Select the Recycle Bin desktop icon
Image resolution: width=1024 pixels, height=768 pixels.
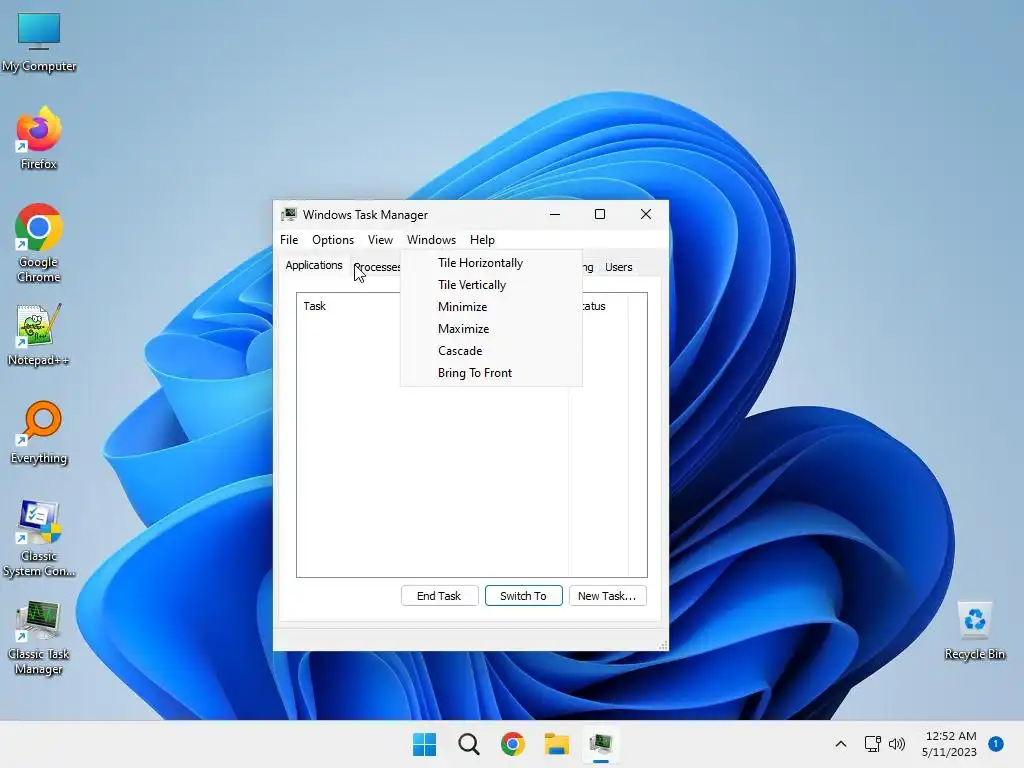coord(974,631)
